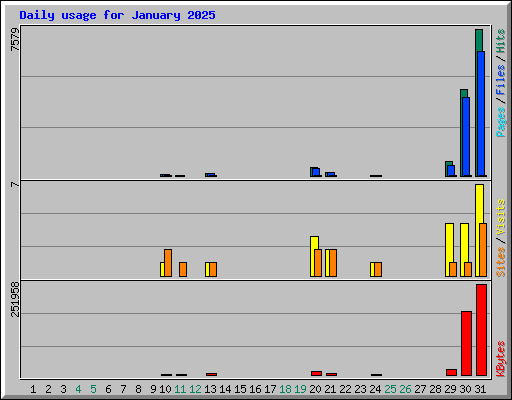The width and height of the screenshot is (512, 400).
Task: Click green weekend day label 11
Action: coord(180,389)
